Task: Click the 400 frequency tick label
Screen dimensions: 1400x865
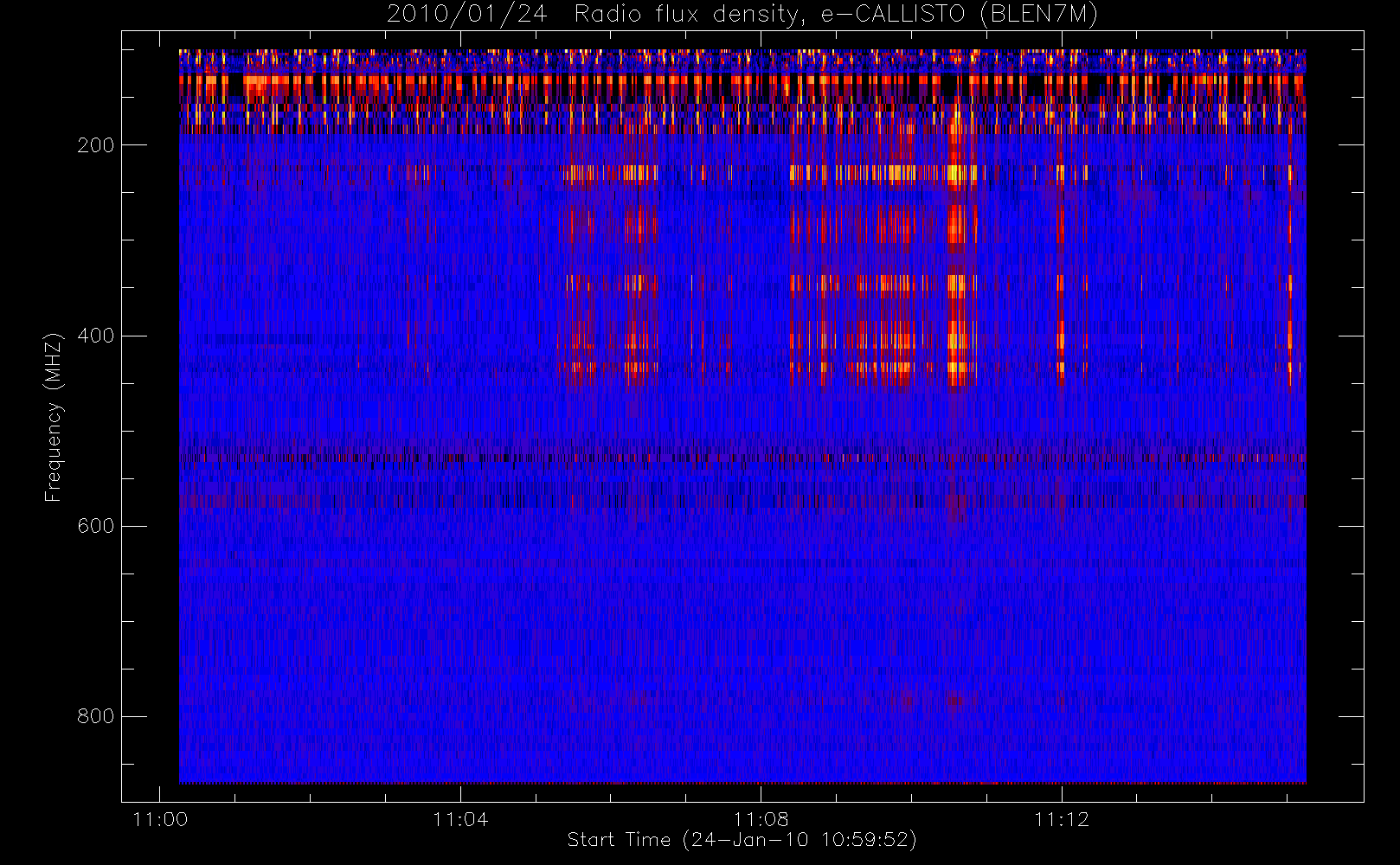Action: (x=96, y=336)
